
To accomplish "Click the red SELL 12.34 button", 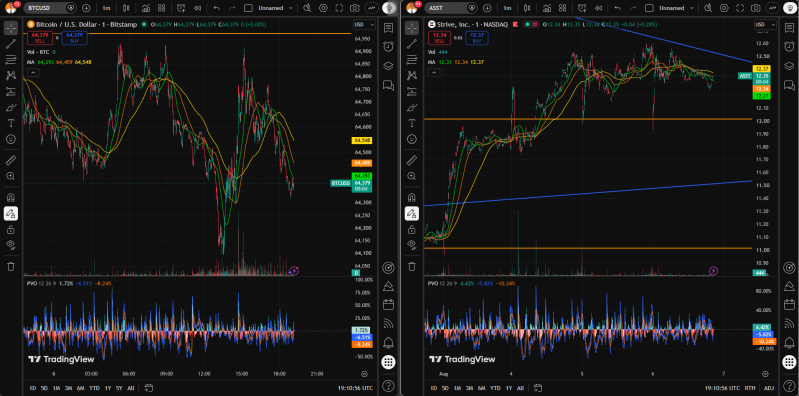I will pos(439,37).
